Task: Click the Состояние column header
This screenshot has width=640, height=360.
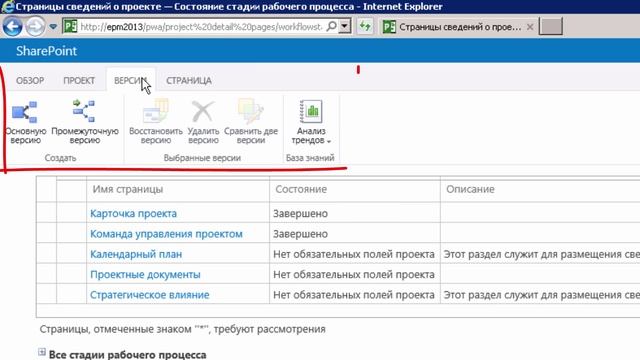Action: 301,189
